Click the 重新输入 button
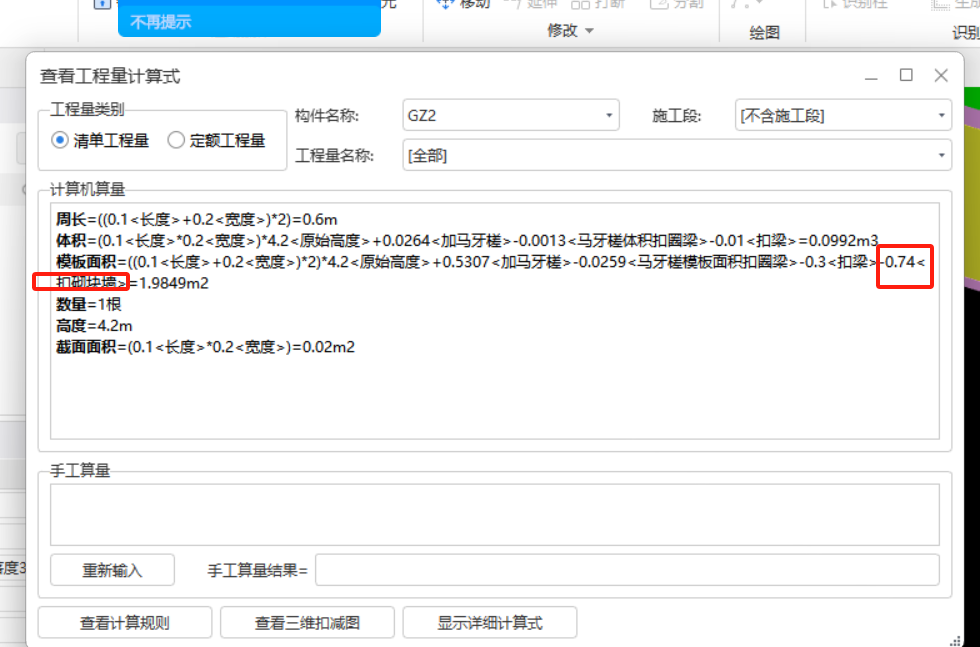This screenshot has width=980, height=647. [112, 569]
